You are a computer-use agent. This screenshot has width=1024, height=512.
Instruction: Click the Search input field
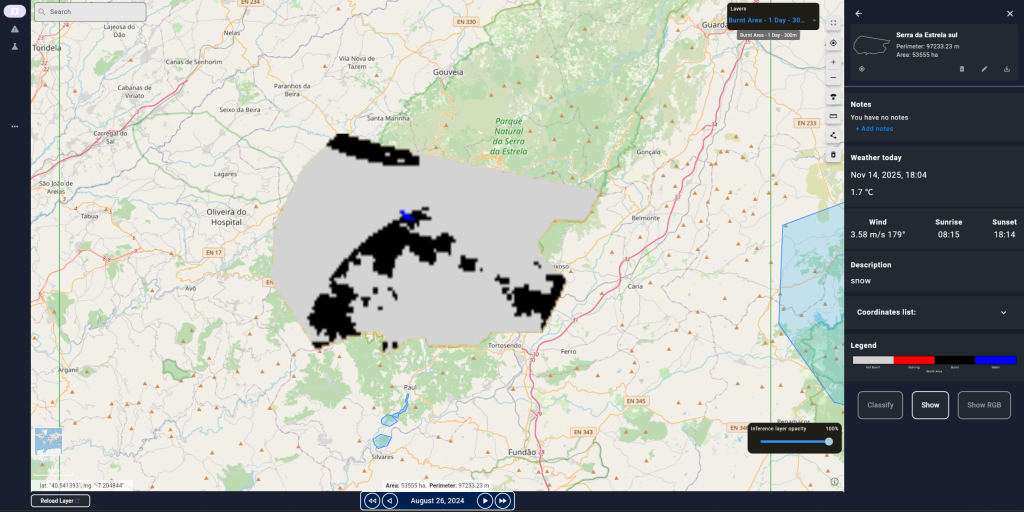click(90, 12)
